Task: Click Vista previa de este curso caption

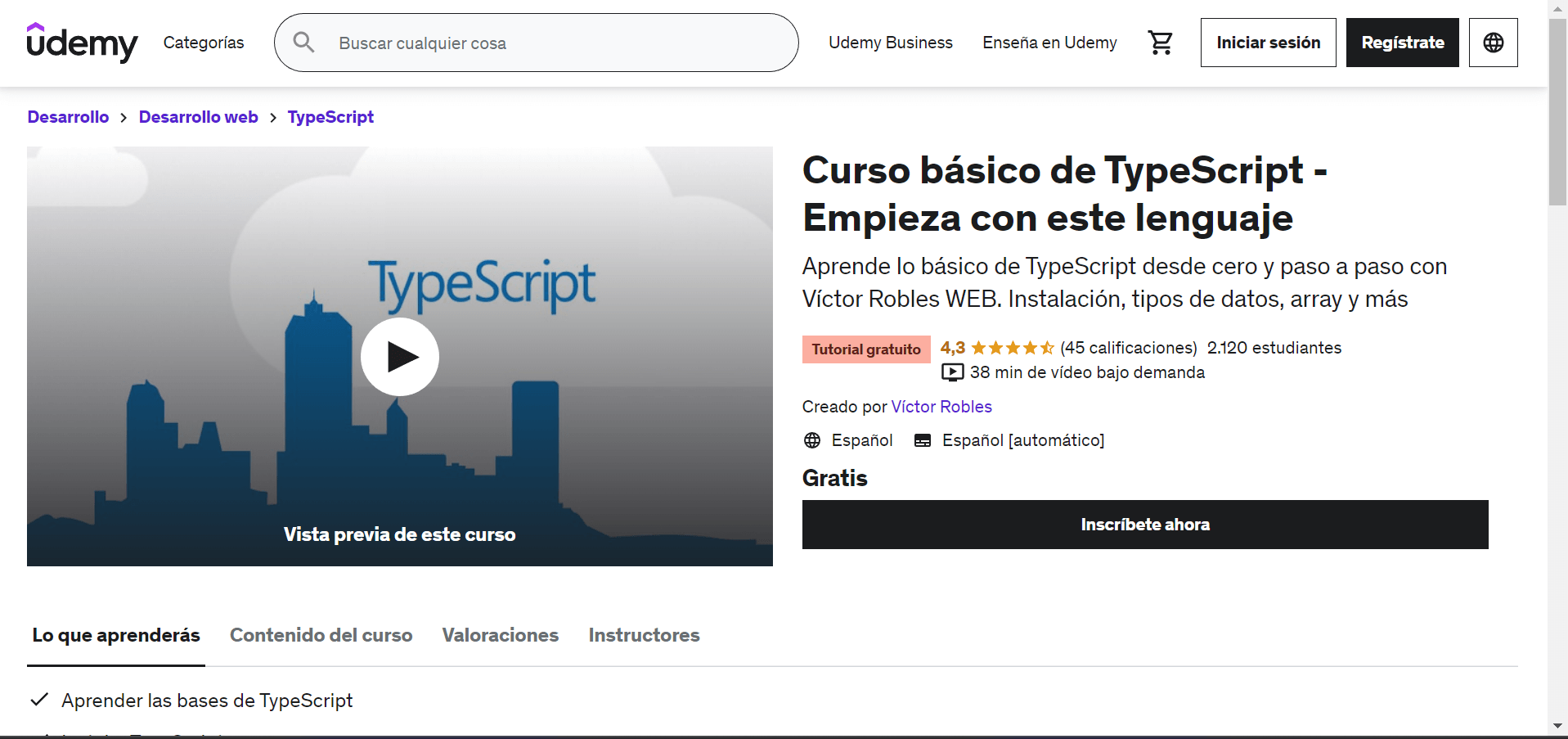Action: pos(400,534)
